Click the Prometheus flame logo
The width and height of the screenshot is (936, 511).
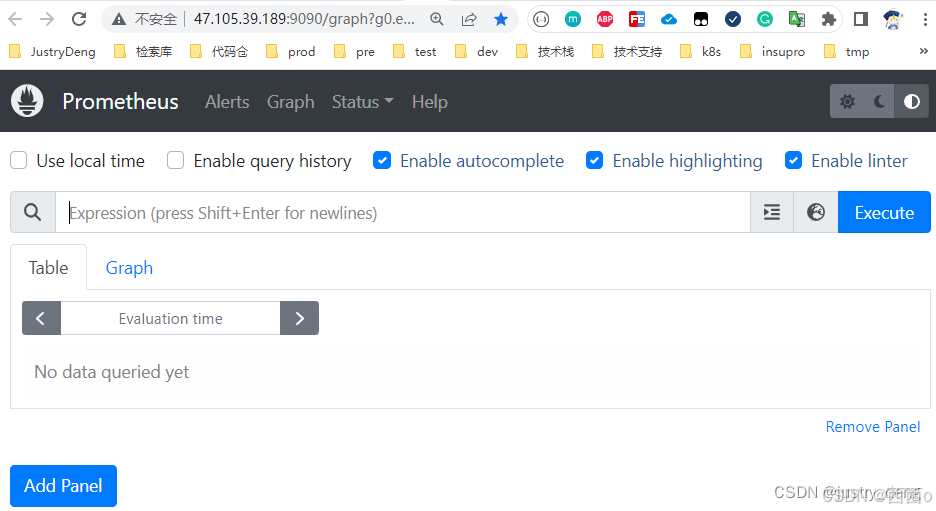27,101
